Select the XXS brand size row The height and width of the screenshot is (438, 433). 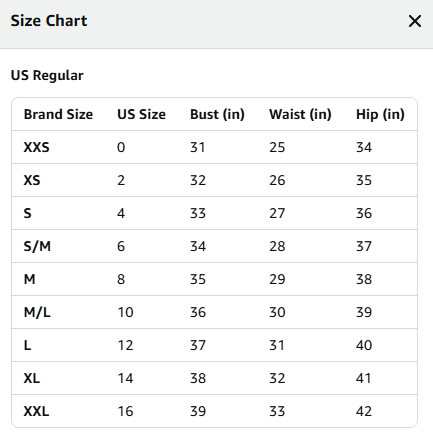214,147
